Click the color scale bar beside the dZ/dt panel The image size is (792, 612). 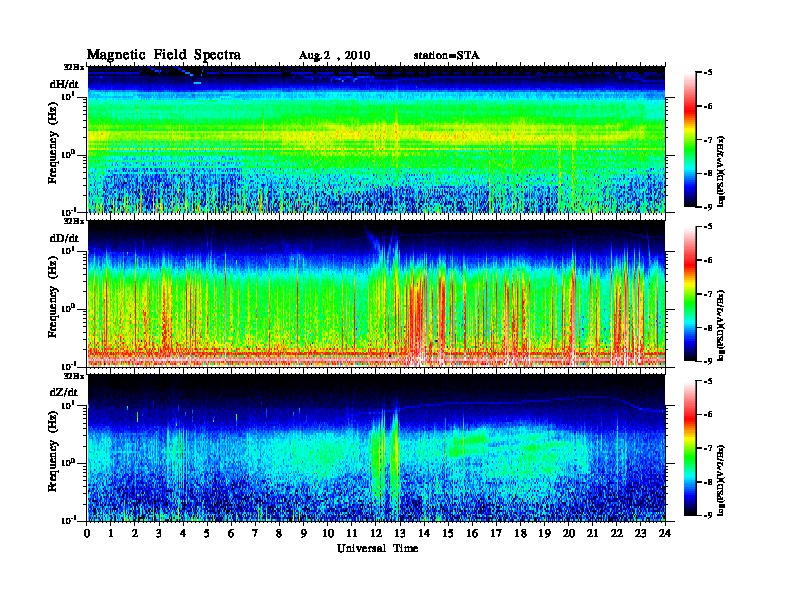[690, 448]
